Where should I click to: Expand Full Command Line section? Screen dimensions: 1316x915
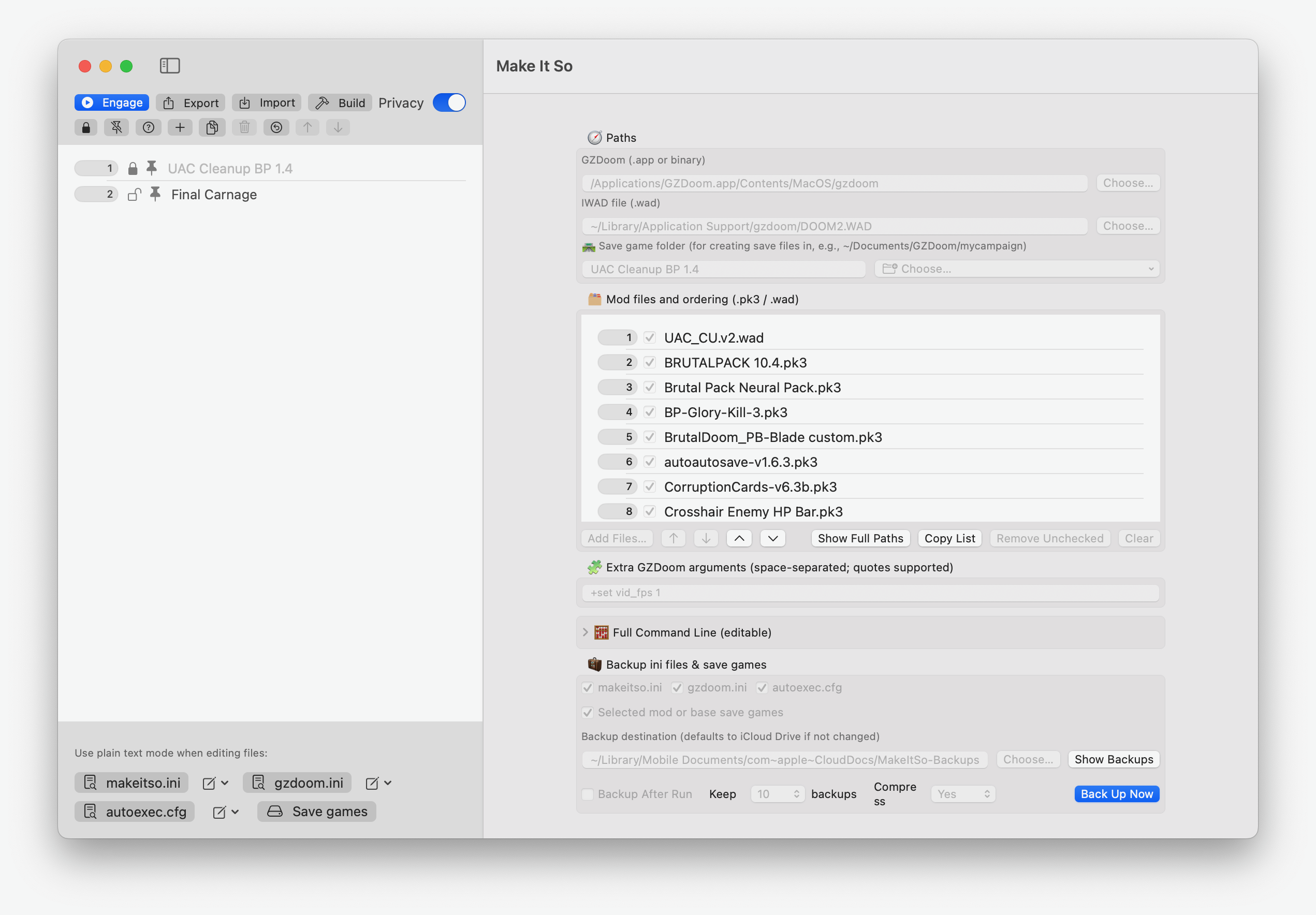(585, 632)
